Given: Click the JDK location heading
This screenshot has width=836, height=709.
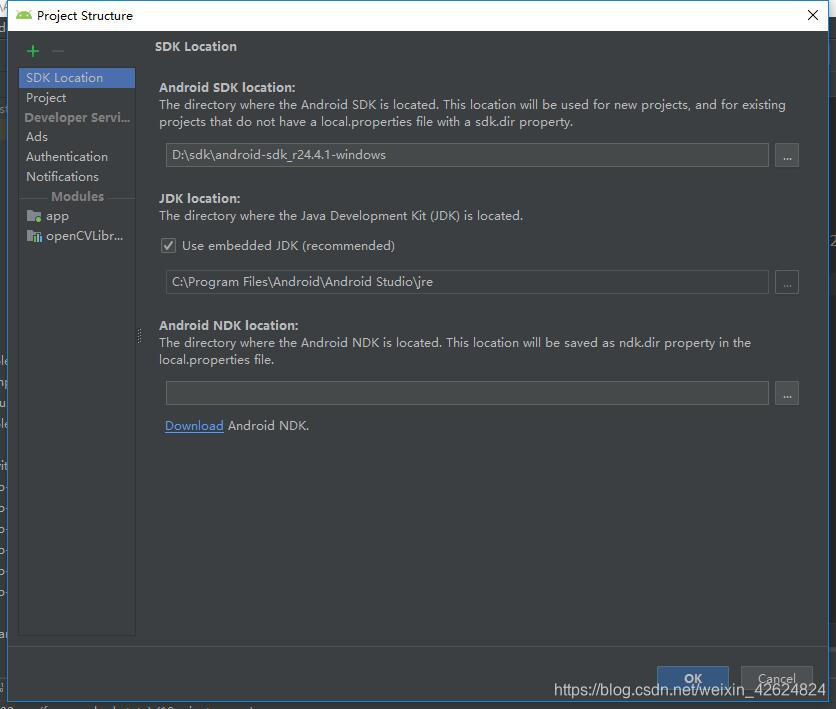Looking at the screenshot, I should pos(199,198).
